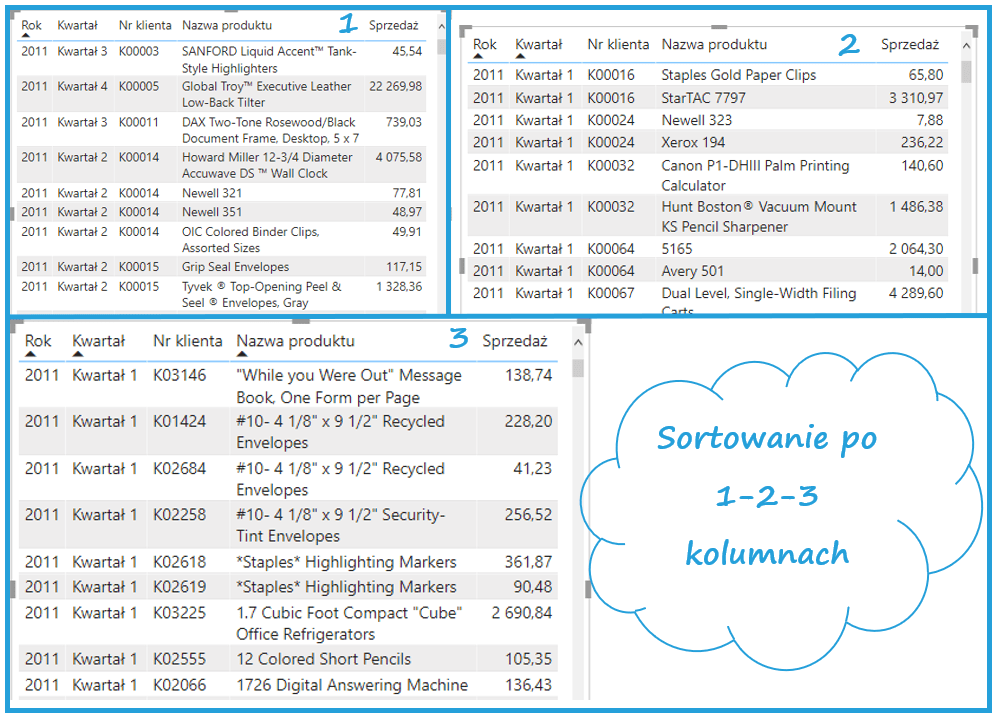Click sort arrow under Kwartał in table 2

pos(520,57)
